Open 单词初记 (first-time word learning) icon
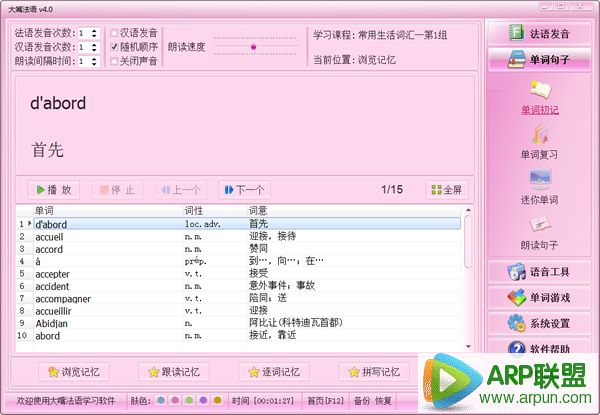Screen dimensions: 600x415 pyautogui.click(x=539, y=95)
